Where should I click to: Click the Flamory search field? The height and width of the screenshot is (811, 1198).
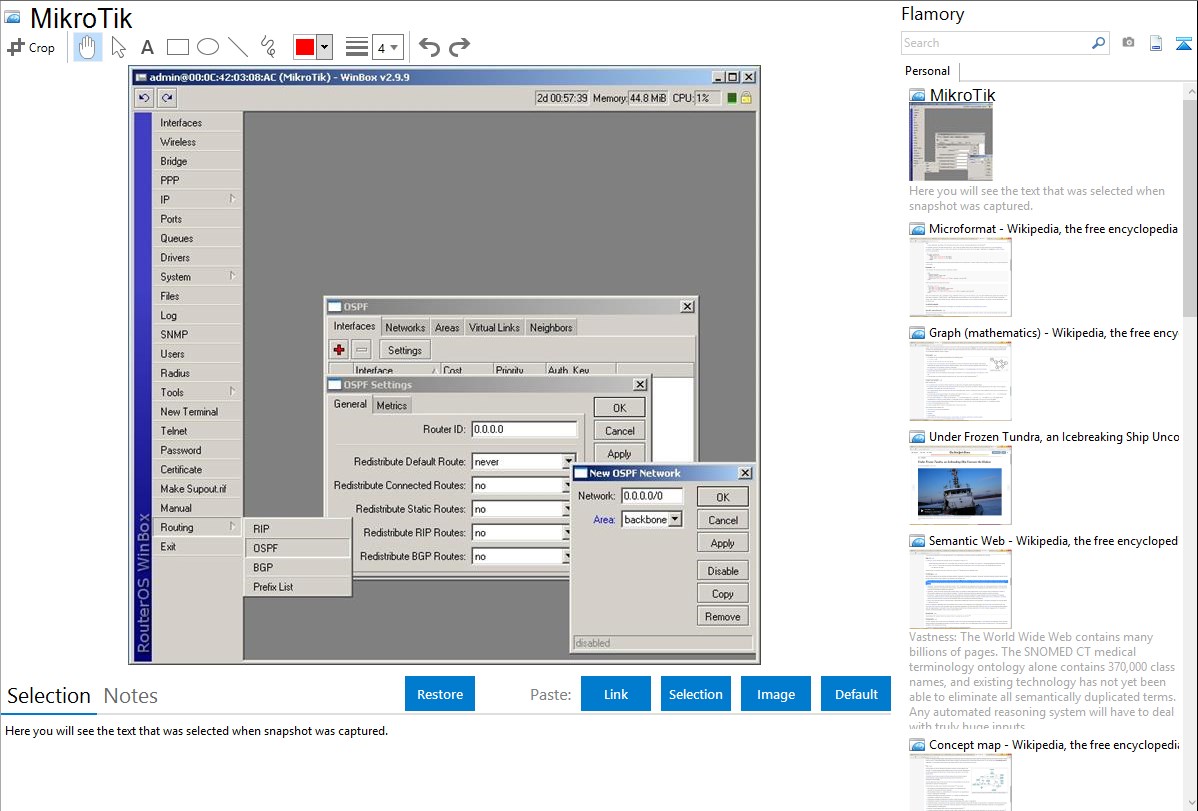pyautogui.click(x=995, y=43)
